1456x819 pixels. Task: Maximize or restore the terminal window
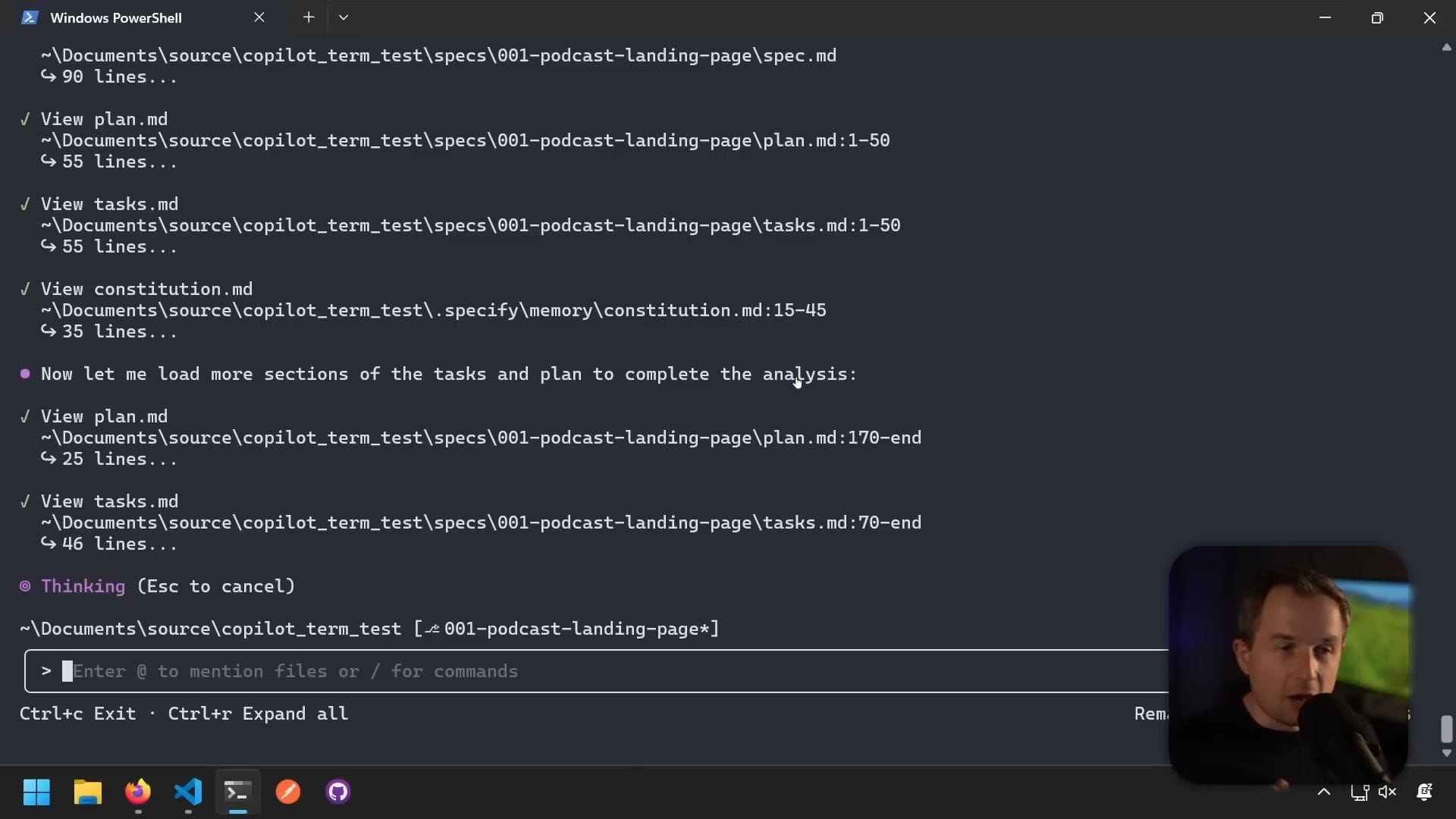pos(1377,17)
